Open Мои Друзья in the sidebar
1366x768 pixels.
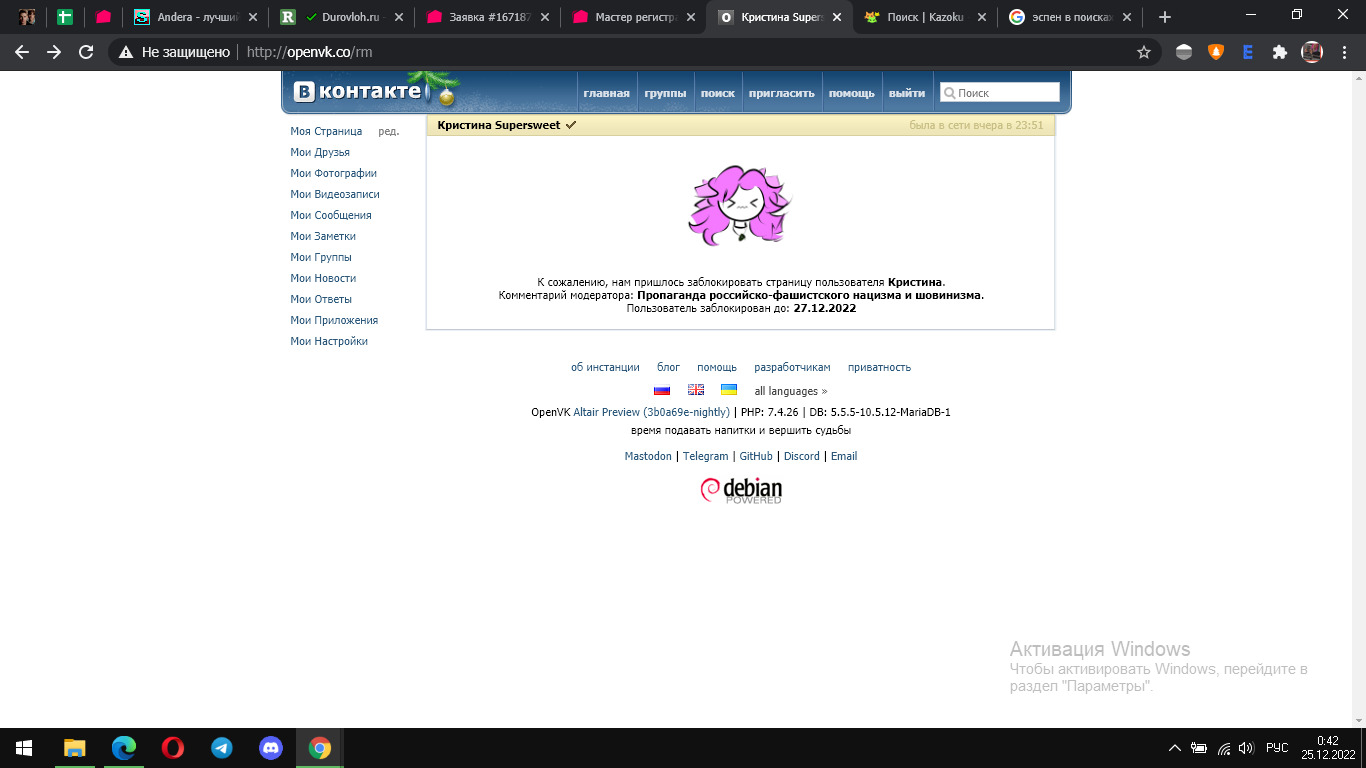320,152
